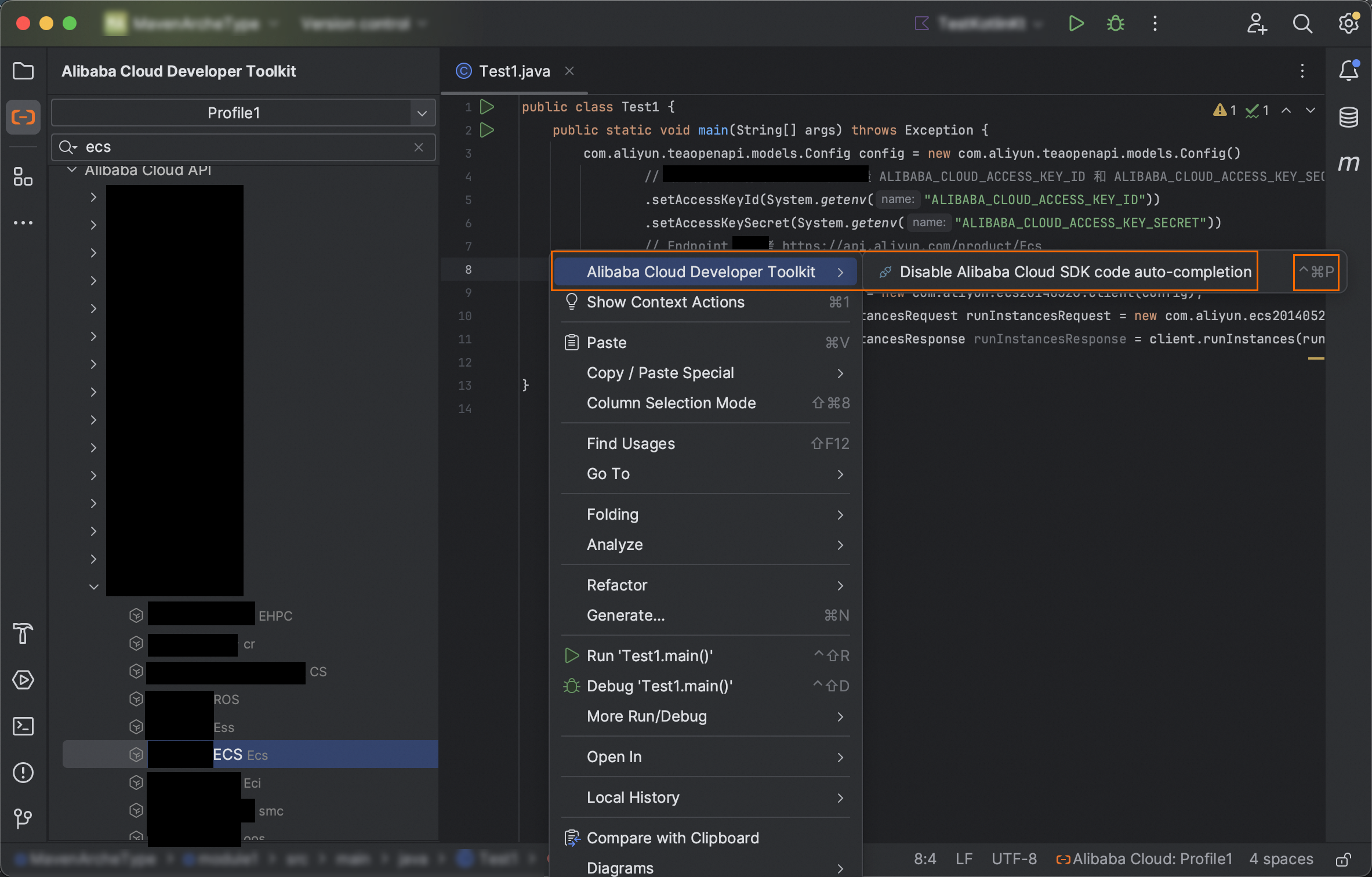
Task: Run the current configuration with the green play button
Action: [x=1076, y=23]
